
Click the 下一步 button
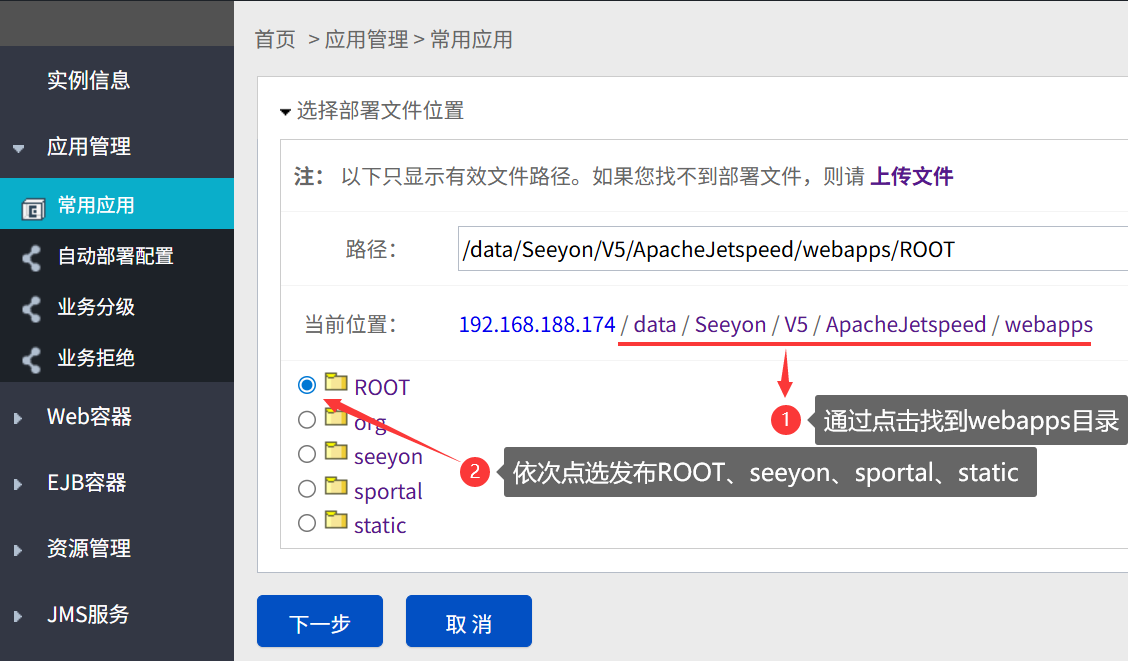point(319,621)
